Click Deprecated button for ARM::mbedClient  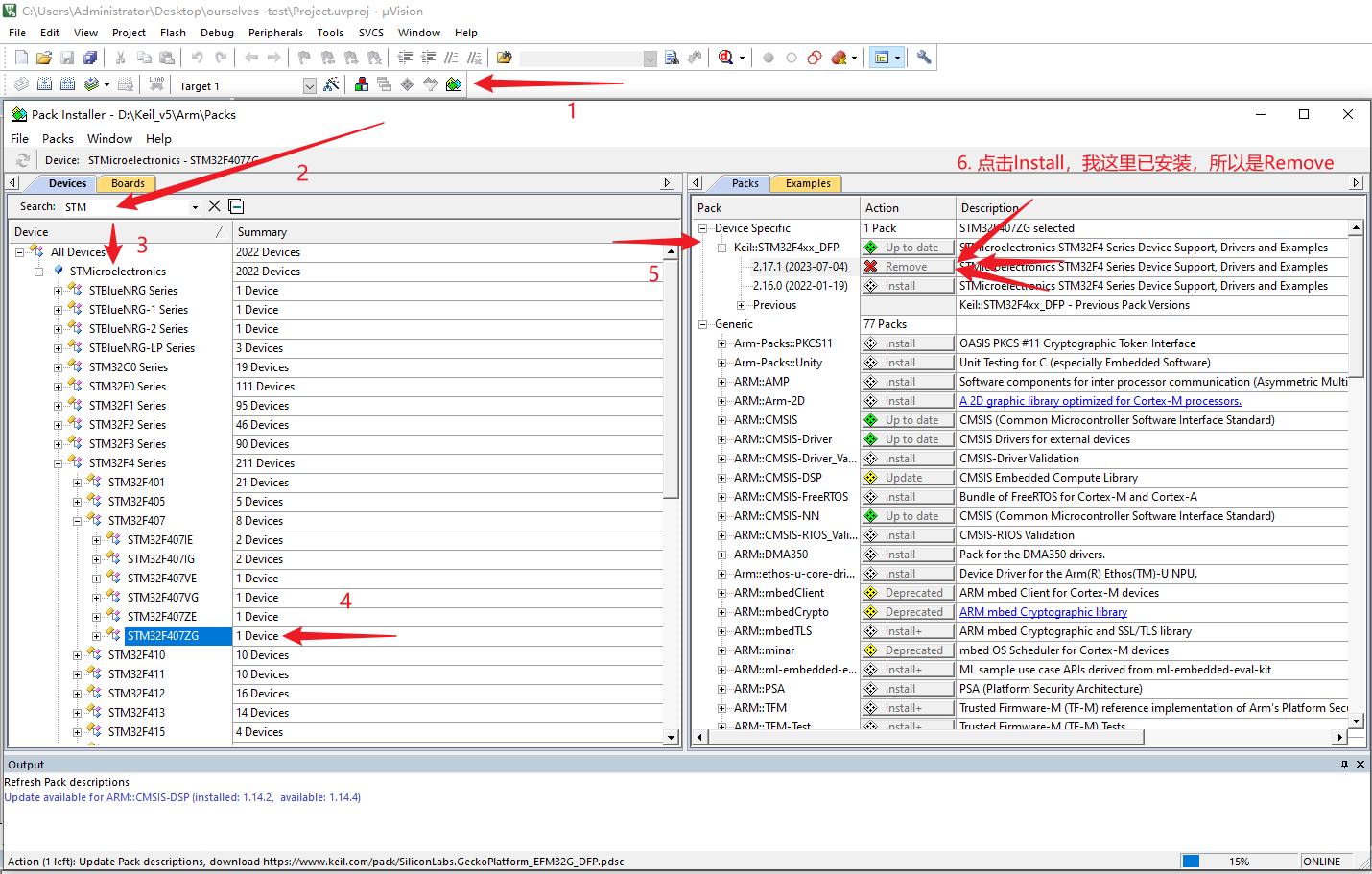(907, 593)
